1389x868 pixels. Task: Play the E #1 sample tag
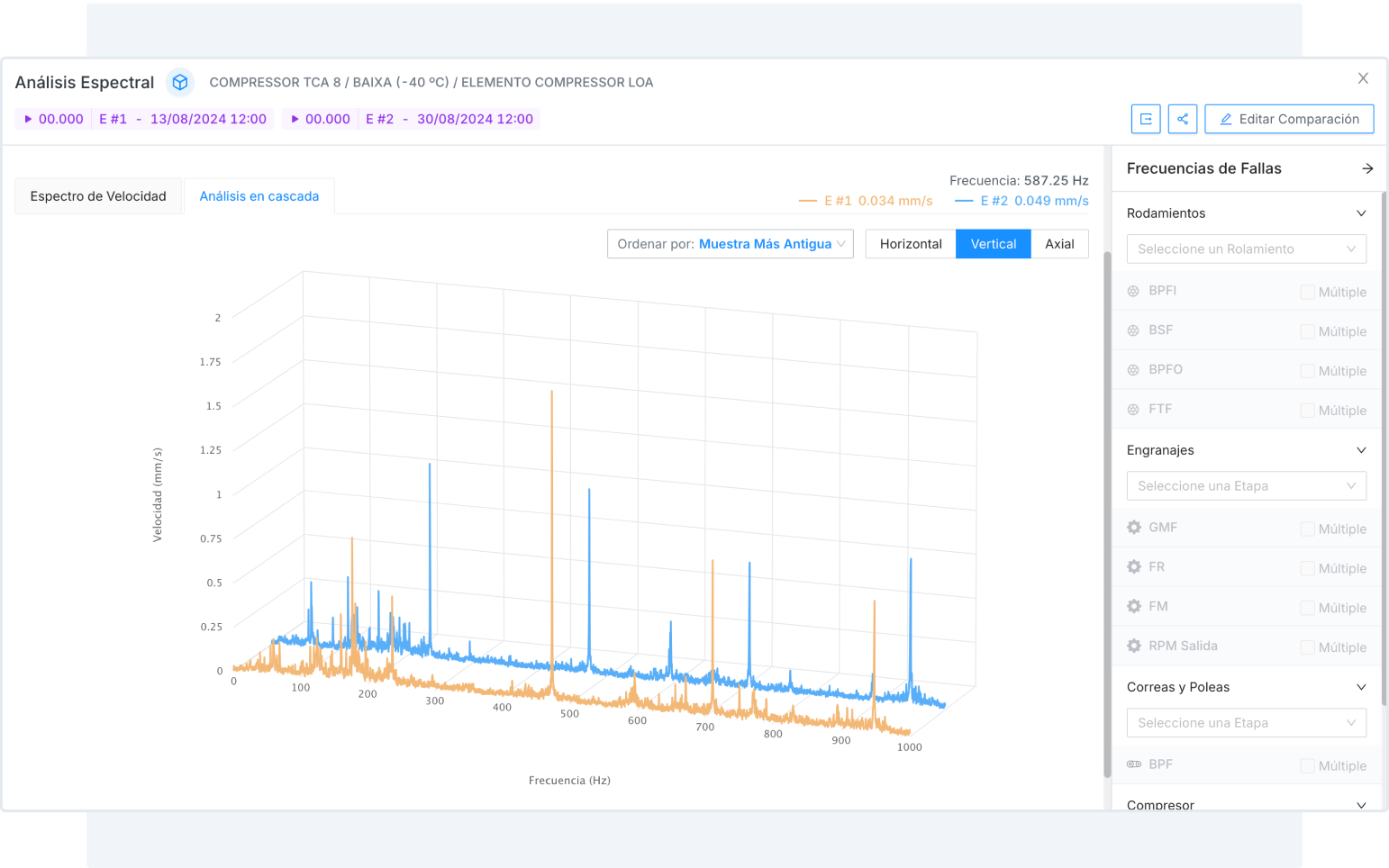coord(29,119)
